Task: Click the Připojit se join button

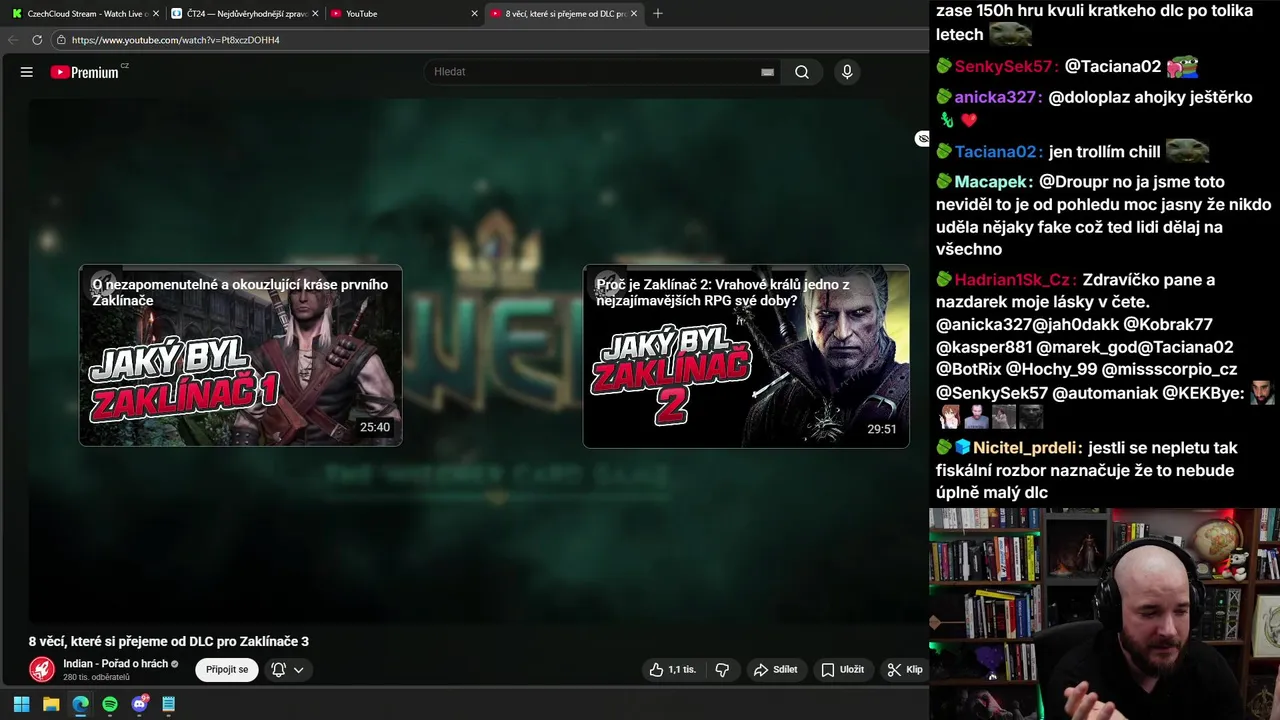Action: pyautogui.click(x=227, y=670)
